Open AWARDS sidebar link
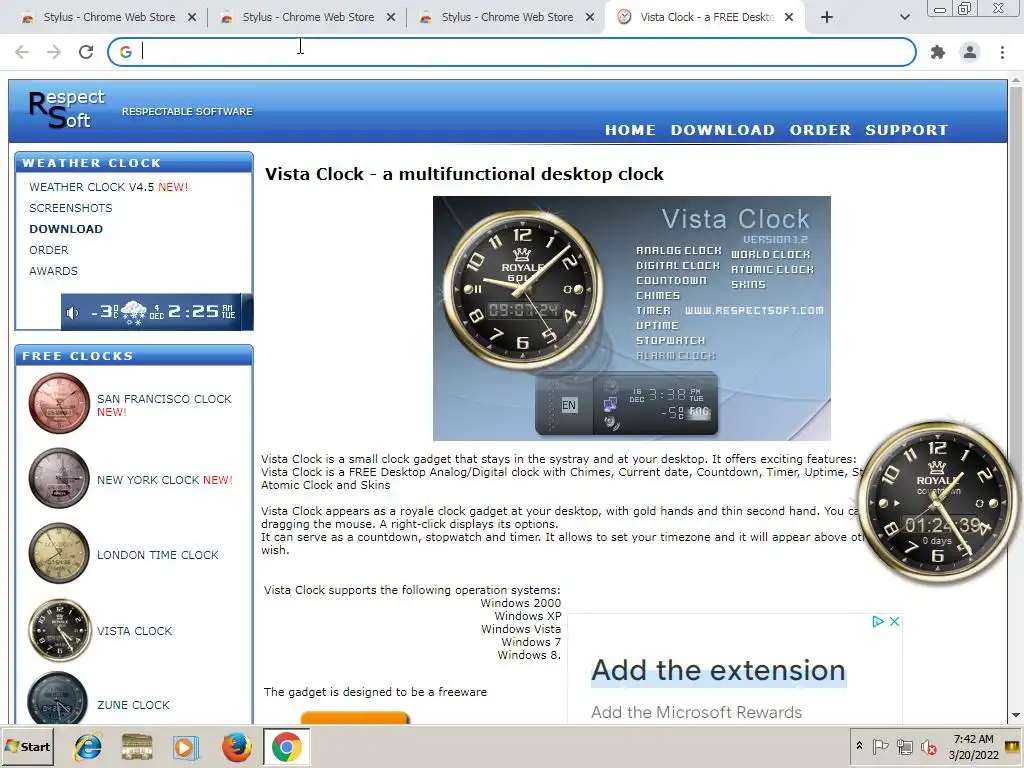1024x768 pixels. [x=53, y=271]
